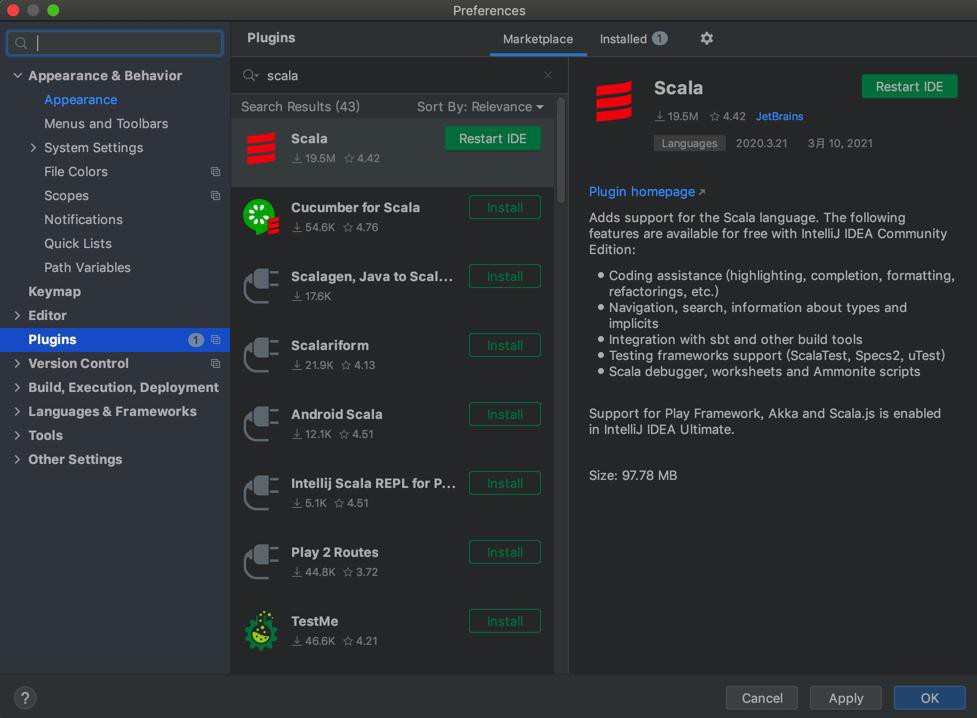
Task: Switch to the Marketplace tab
Action: click(538, 39)
